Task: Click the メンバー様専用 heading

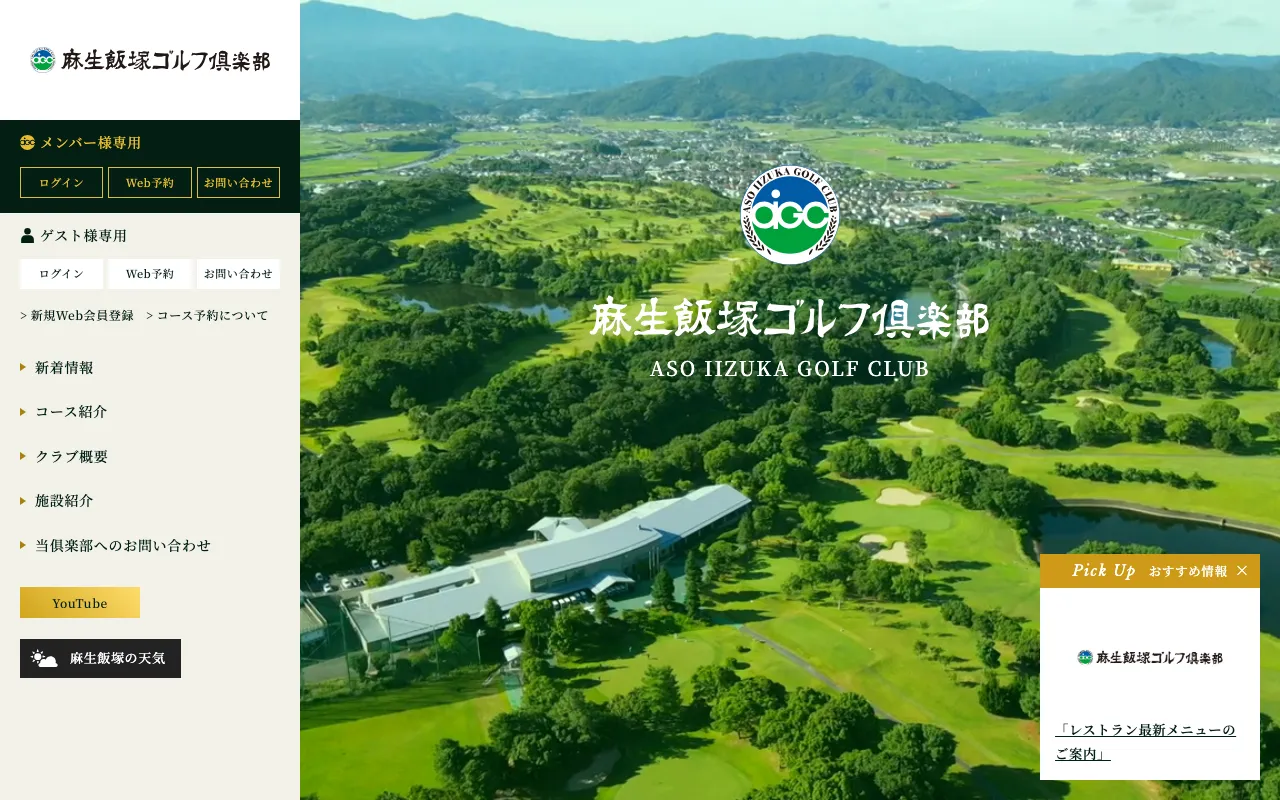Action: pos(90,142)
